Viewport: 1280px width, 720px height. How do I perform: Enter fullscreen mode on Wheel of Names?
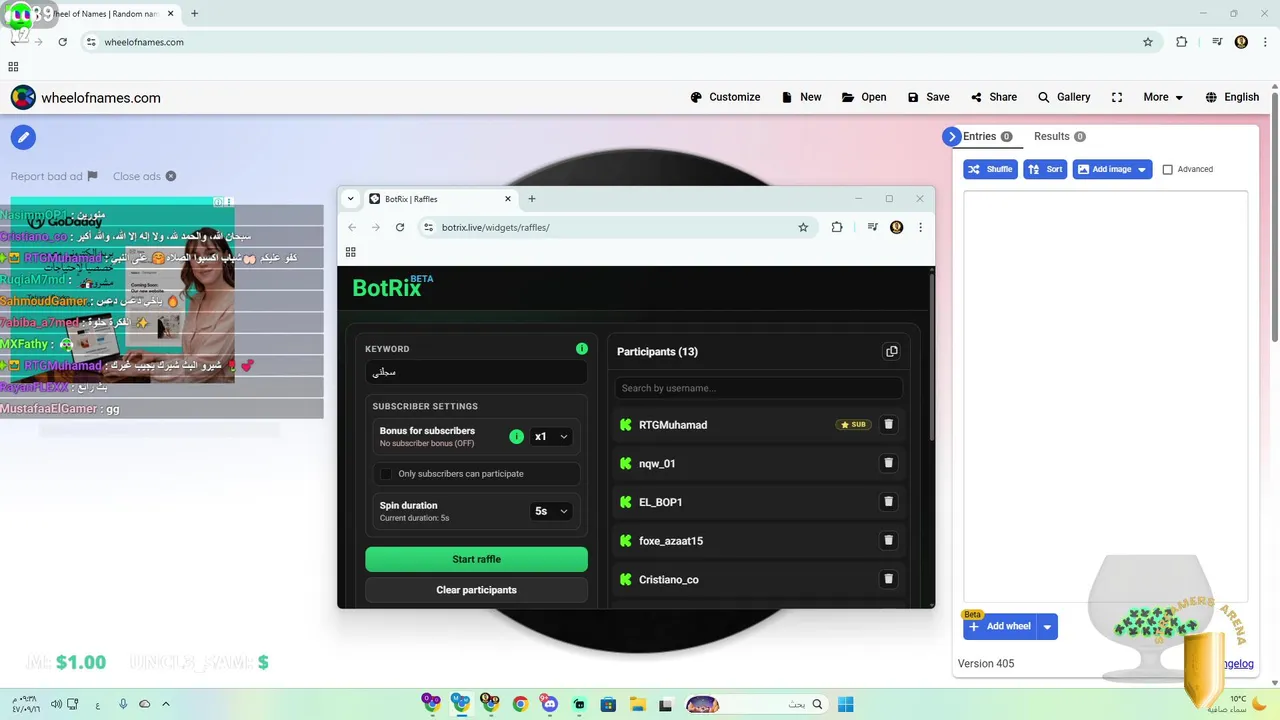click(x=1117, y=97)
